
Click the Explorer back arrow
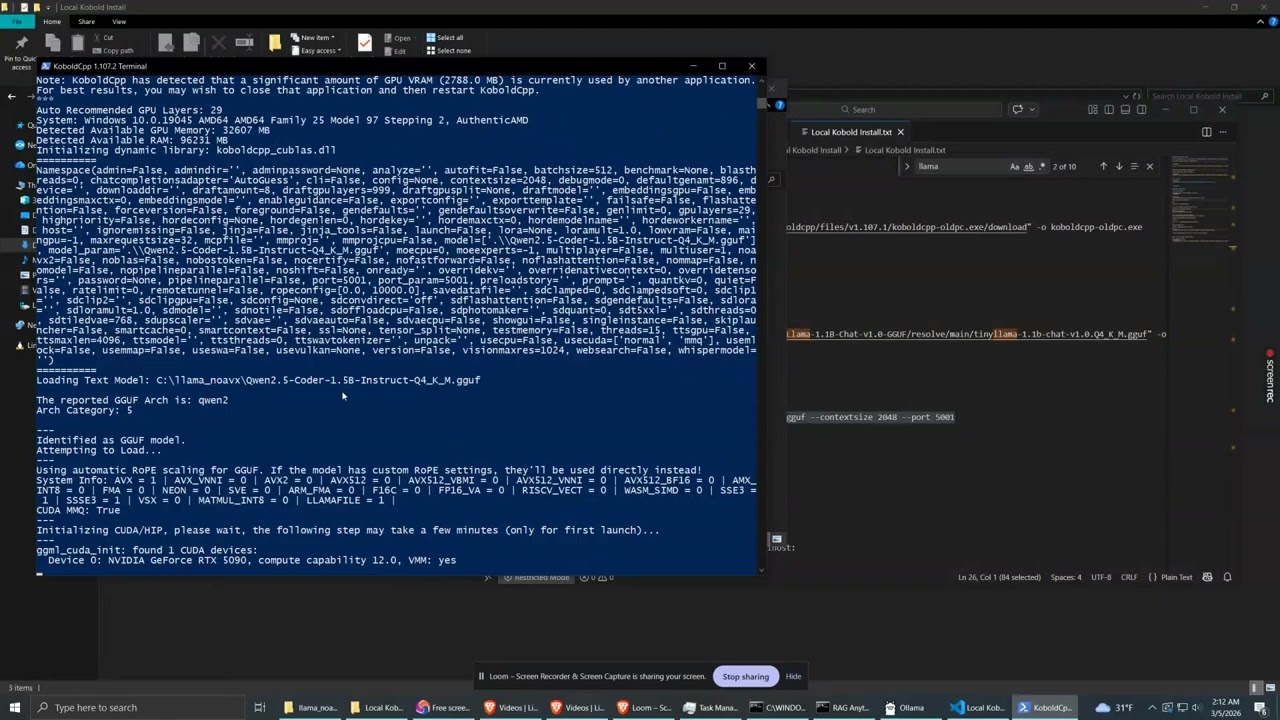[12, 96]
